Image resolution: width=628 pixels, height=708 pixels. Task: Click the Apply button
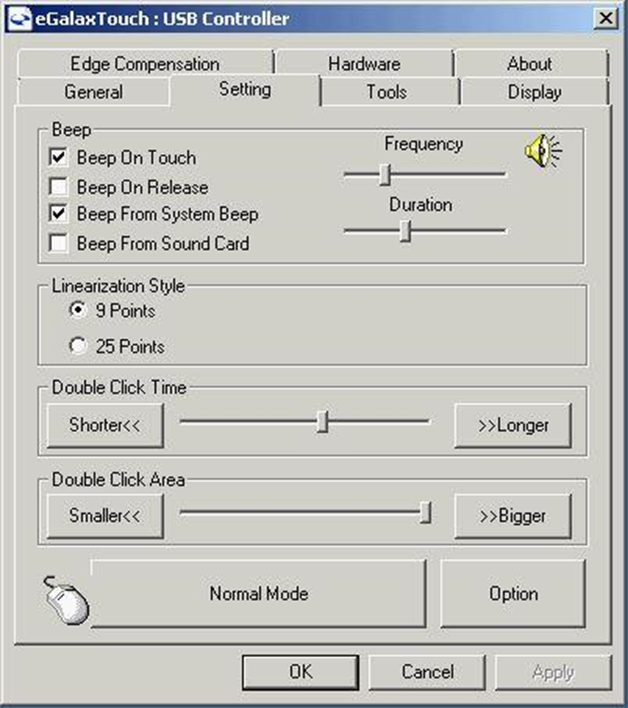(554, 672)
